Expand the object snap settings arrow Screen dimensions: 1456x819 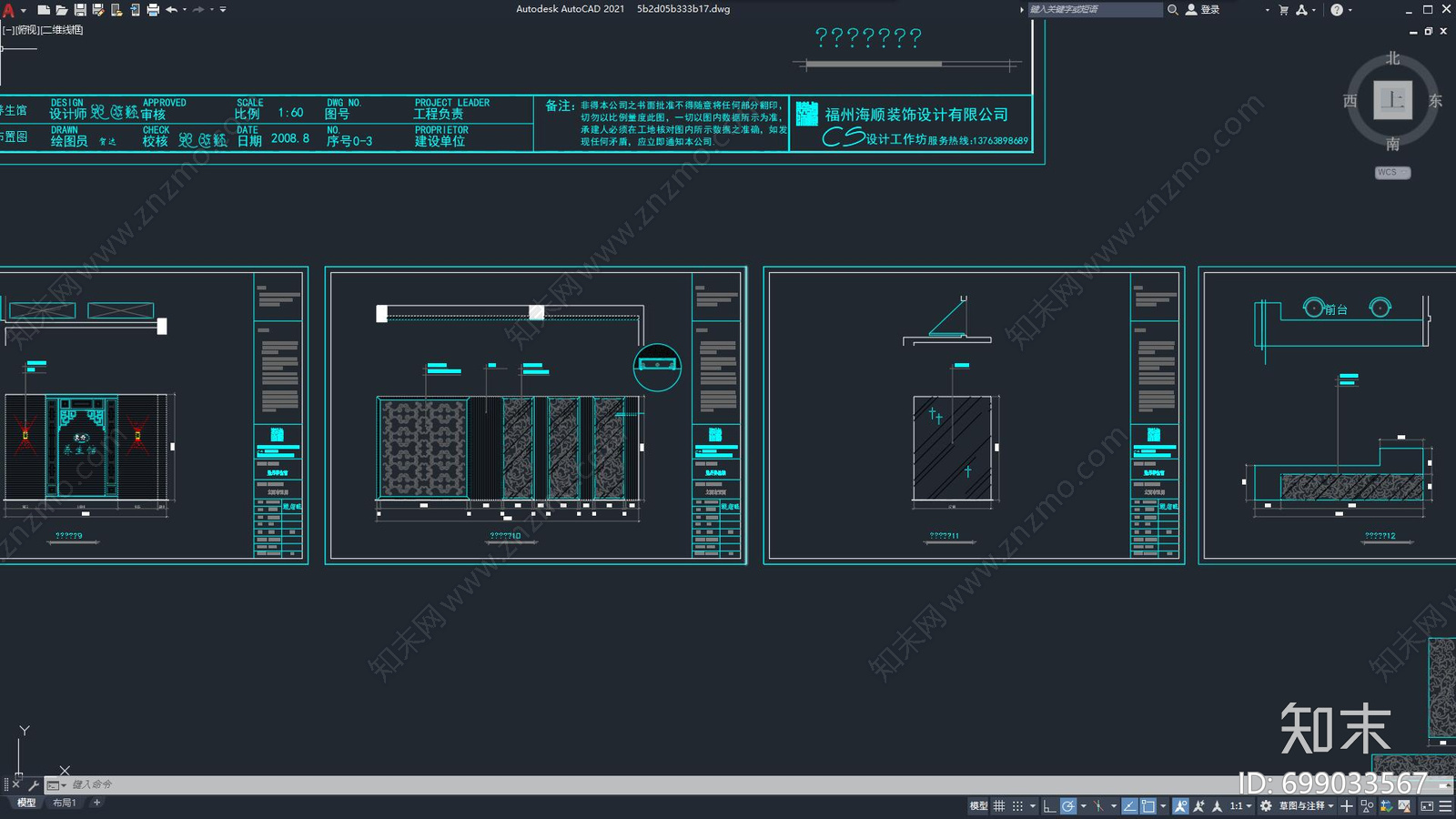coord(1163,806)
